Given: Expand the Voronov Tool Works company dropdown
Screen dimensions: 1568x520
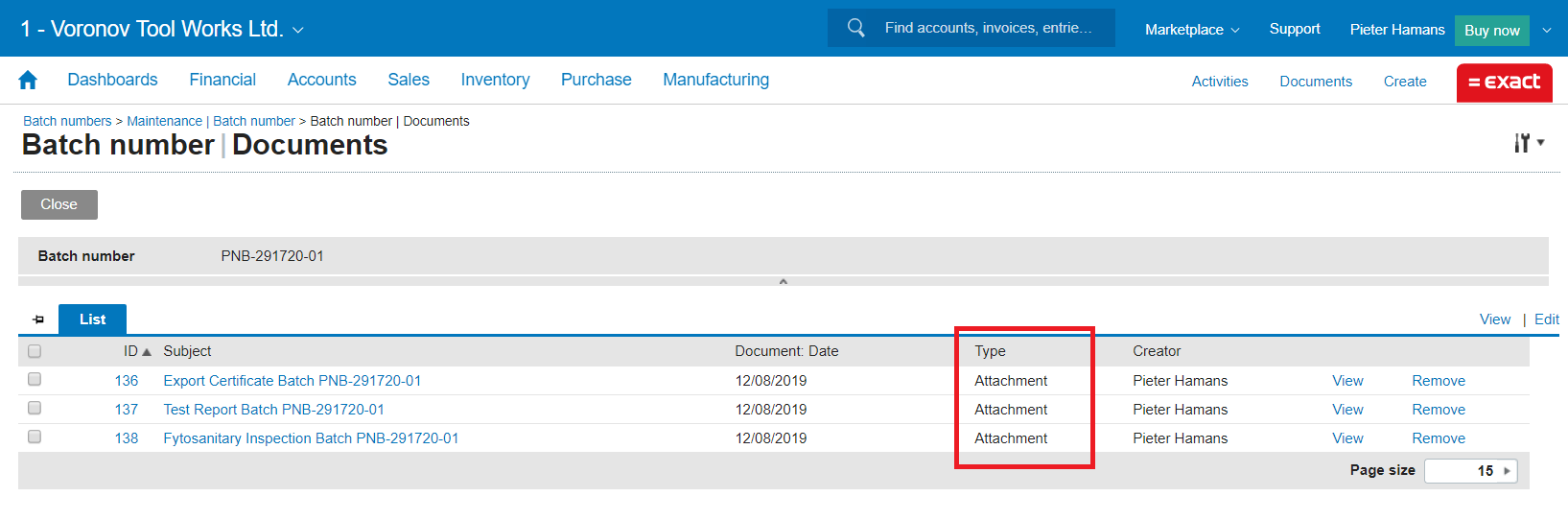Looking at the screenshot, I should click(x=298, y=31).
